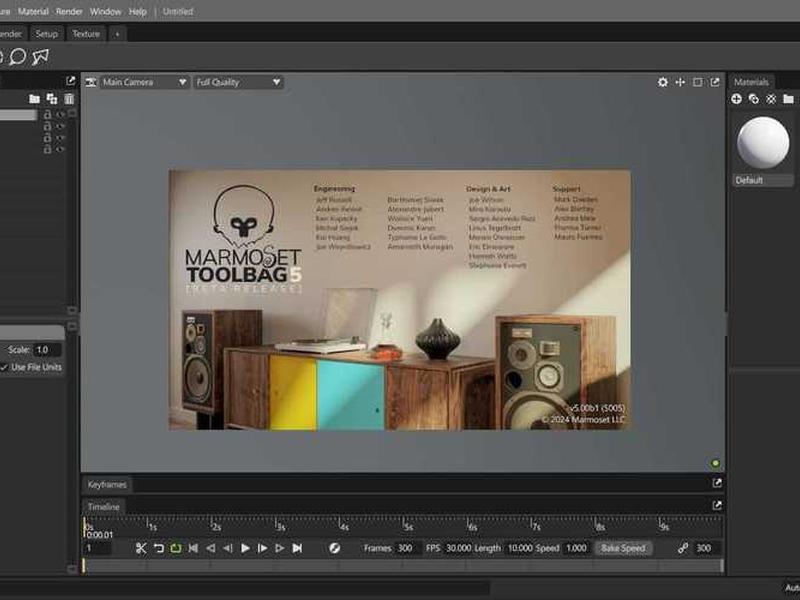800x600 pixels.
Task: Open the Help menu
Action: [137, 11]
